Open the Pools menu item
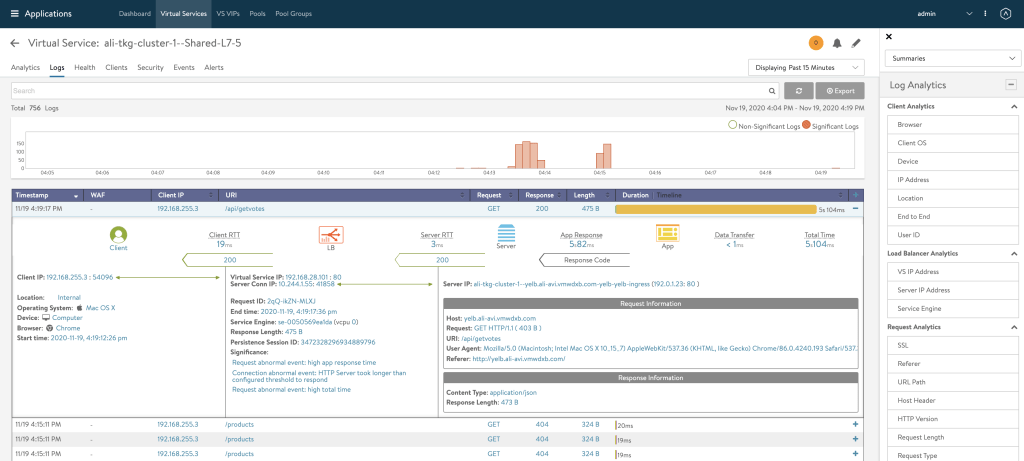Screen dimensions: 1024x461 [257, 14]
